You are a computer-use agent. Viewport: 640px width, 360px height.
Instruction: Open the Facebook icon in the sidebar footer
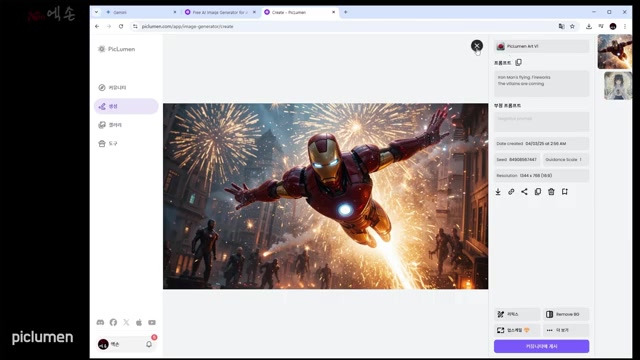coord(113,322)
